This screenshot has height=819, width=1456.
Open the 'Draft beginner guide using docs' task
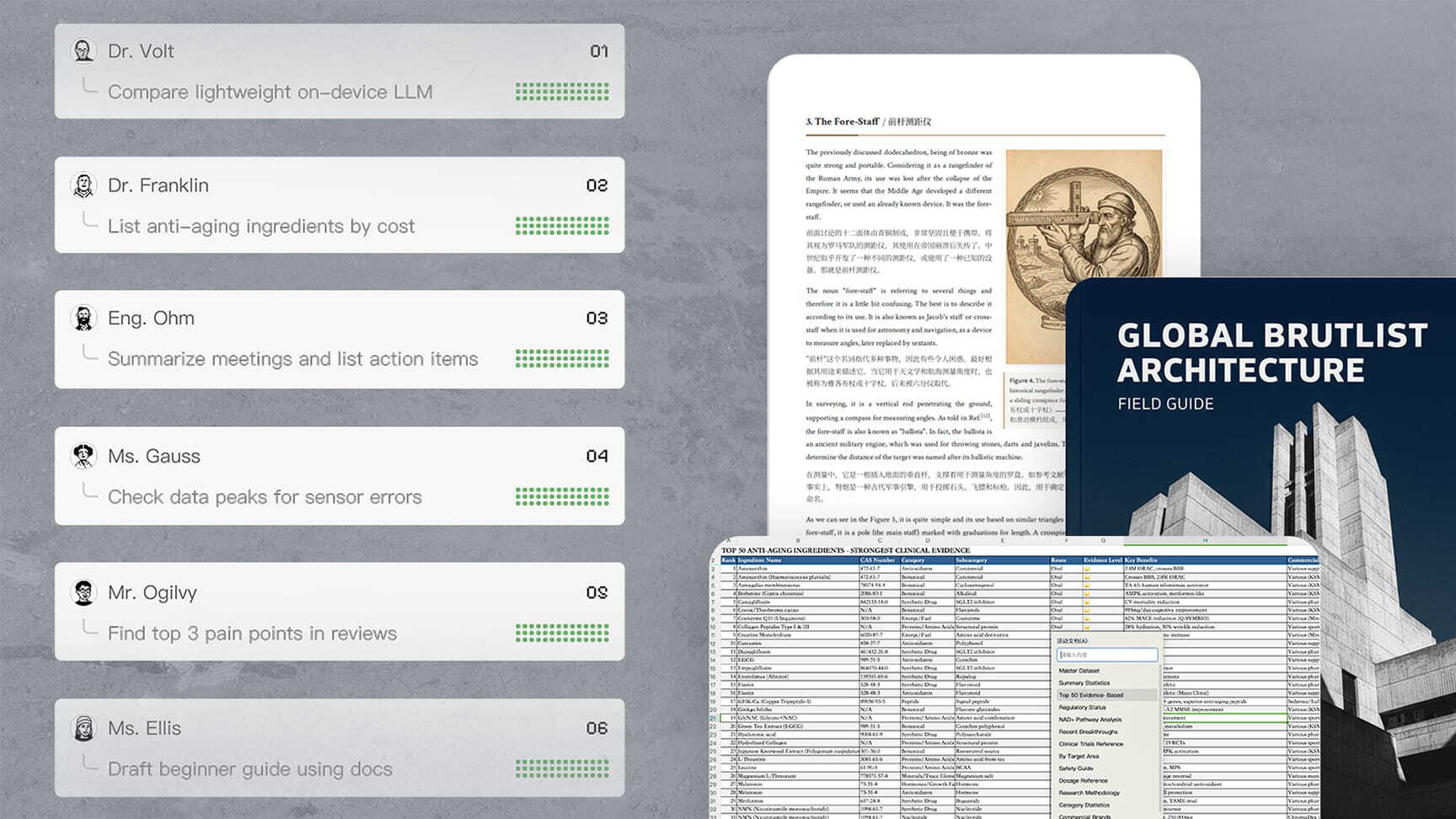pyautogui.click(x=249, y=769)
